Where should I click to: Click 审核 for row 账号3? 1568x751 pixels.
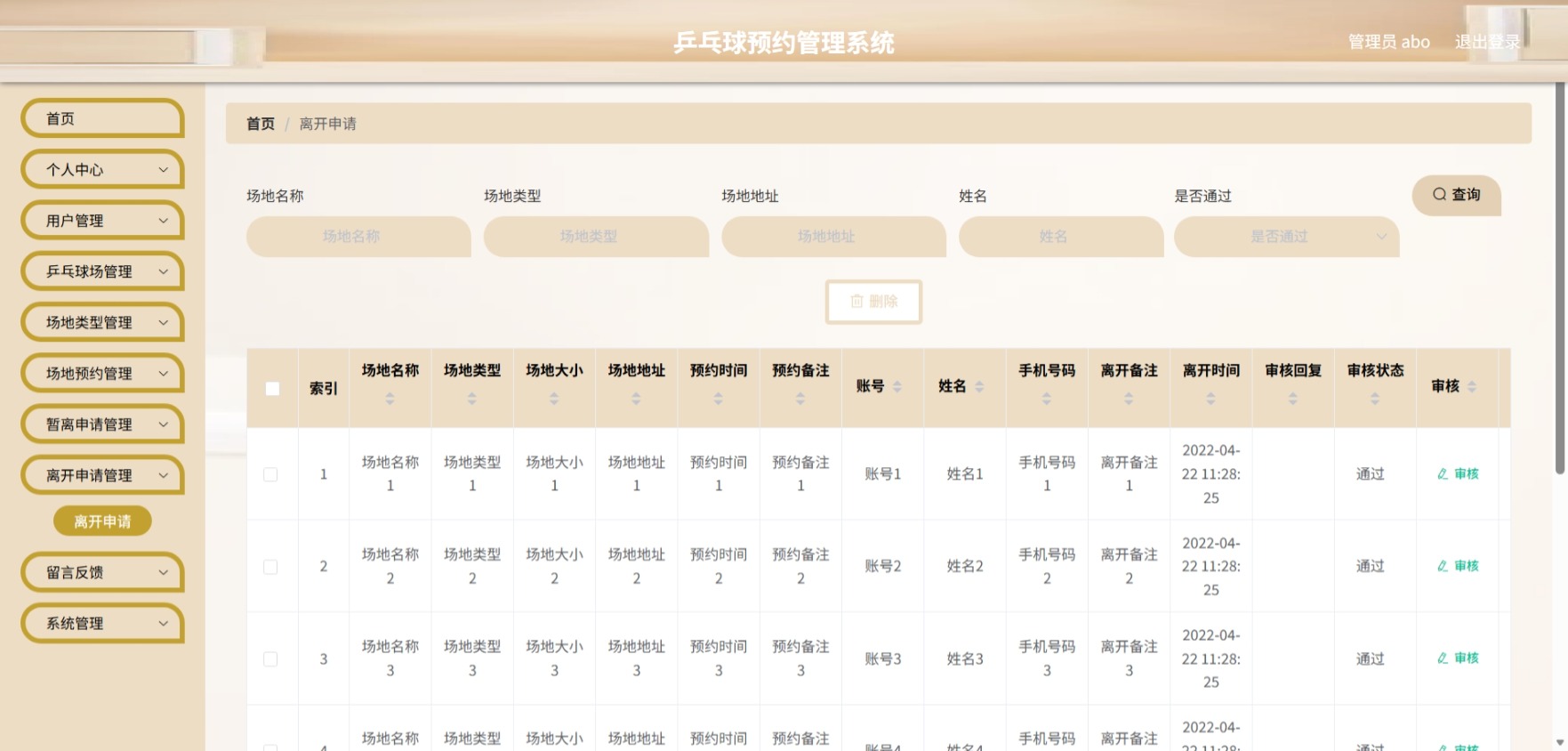pos(1458,658)
